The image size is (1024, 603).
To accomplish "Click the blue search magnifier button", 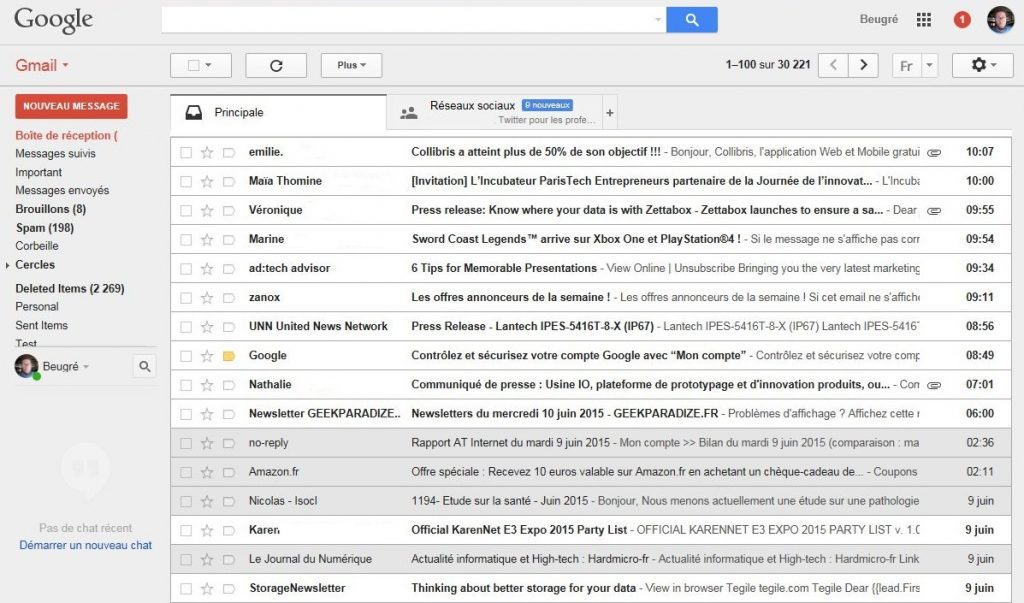I will pyautogui.click(x=692, y=20).
